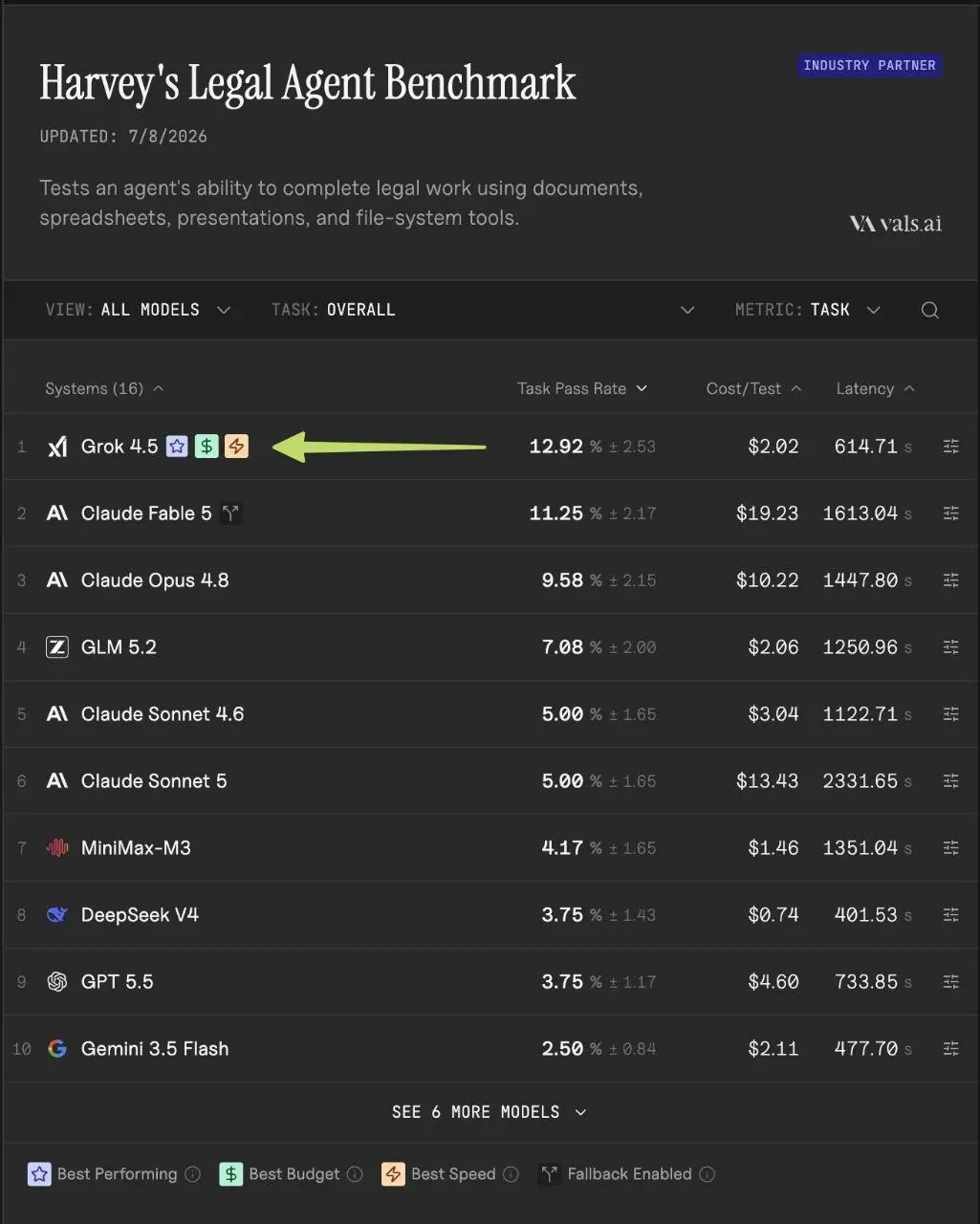The height and width of the screenshot is (1224, 980).
Task: Sort by Systems (16) column header
Action: (104, 388)
